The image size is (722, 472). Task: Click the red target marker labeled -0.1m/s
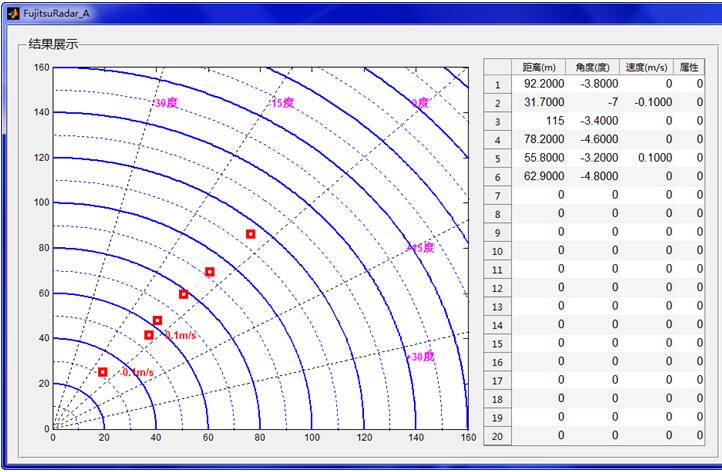pyautogui.click(x=102, y=372)
